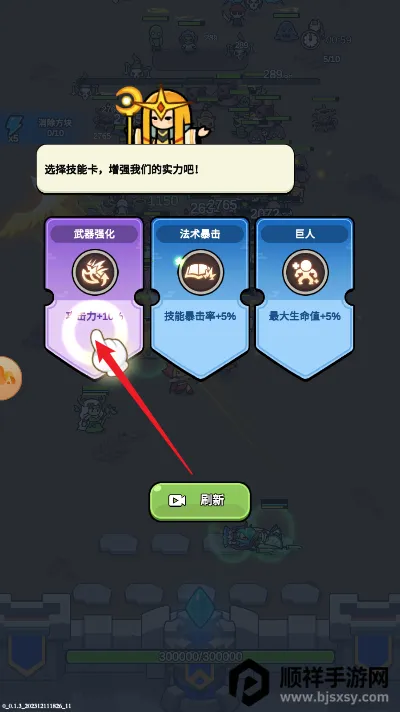
Task: Click the 巨人 title label
Action: [x=305, y=234]
